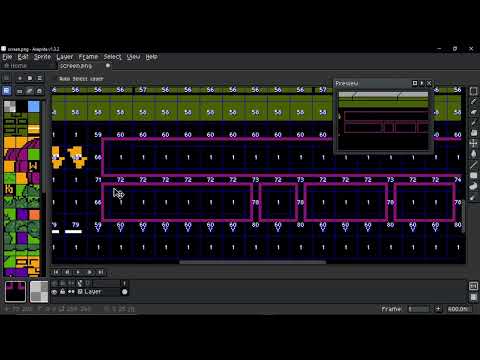Select frame 1 cel of Layer
The image size is (480, 360).
click(125, 292)
